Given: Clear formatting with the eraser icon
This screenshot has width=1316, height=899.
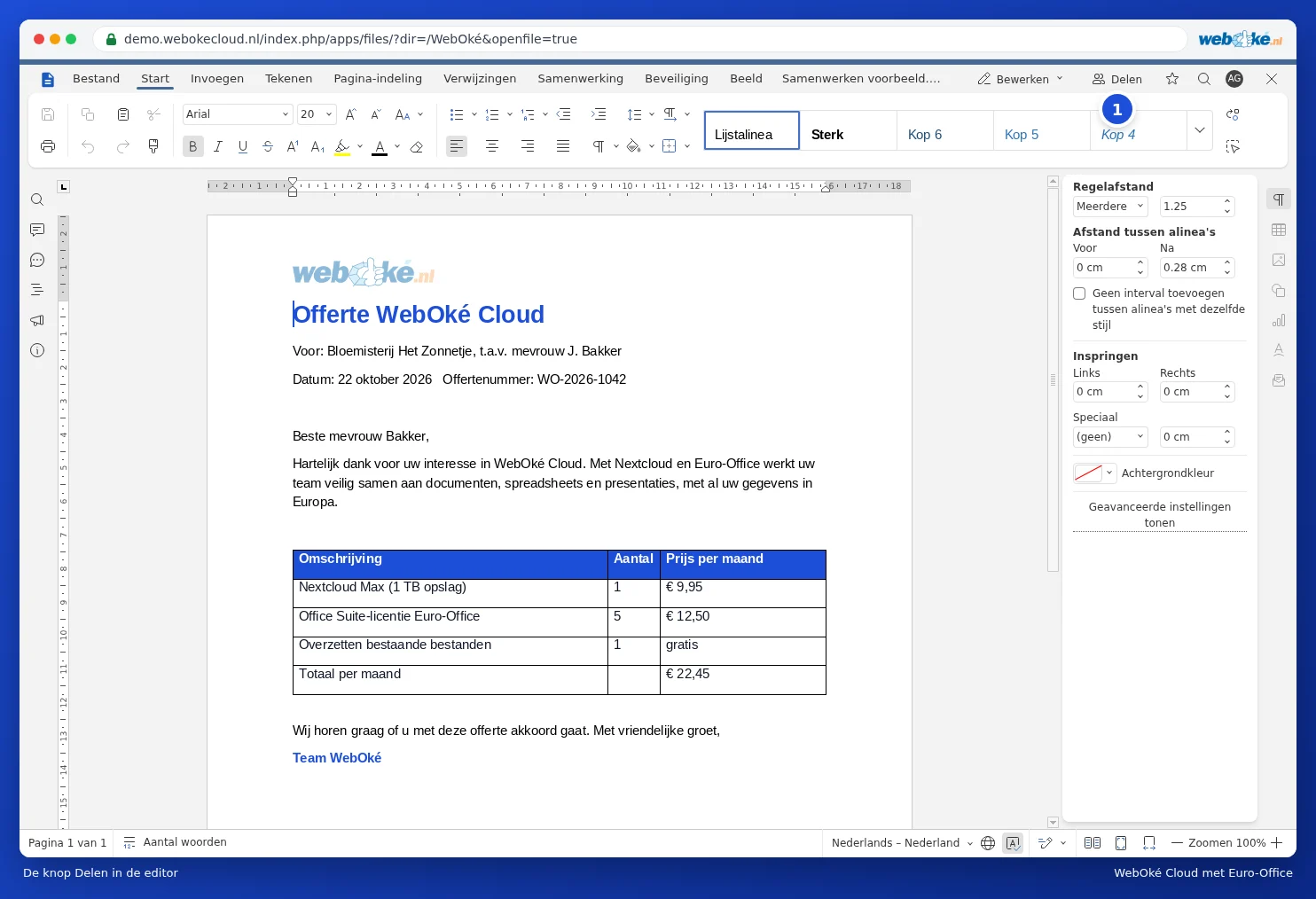Looking at the screenshot, I should [x=417, y=146].
